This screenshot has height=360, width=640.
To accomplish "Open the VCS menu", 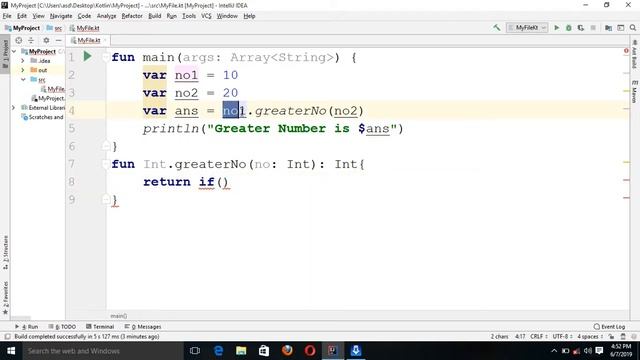I will point(206,16).
